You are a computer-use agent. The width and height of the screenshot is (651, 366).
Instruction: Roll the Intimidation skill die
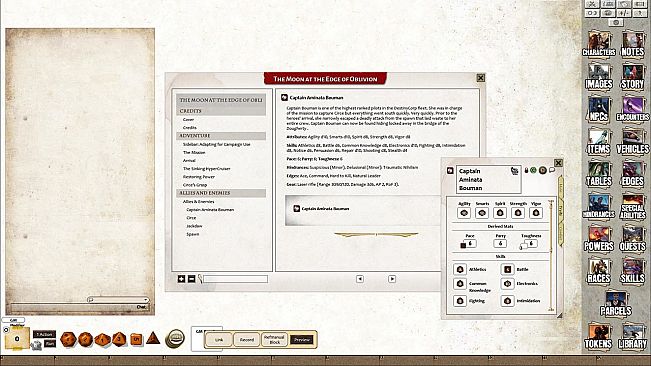coord(507,300)
